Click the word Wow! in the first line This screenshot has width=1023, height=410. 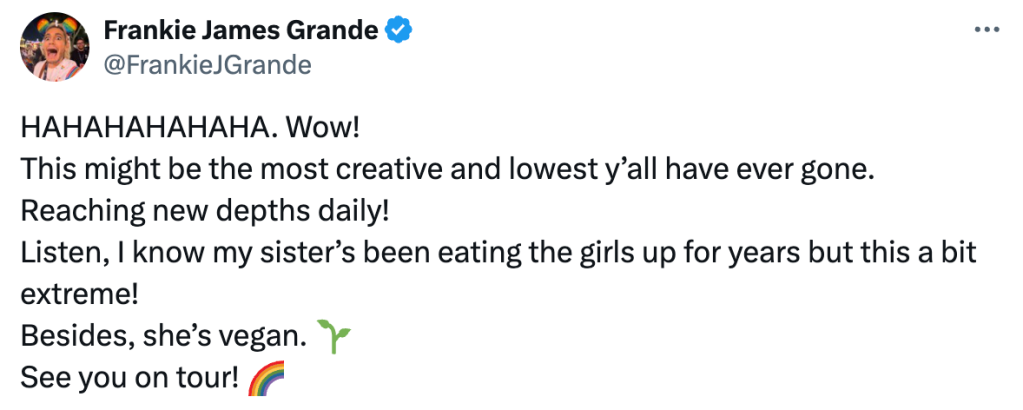point(321,129)
